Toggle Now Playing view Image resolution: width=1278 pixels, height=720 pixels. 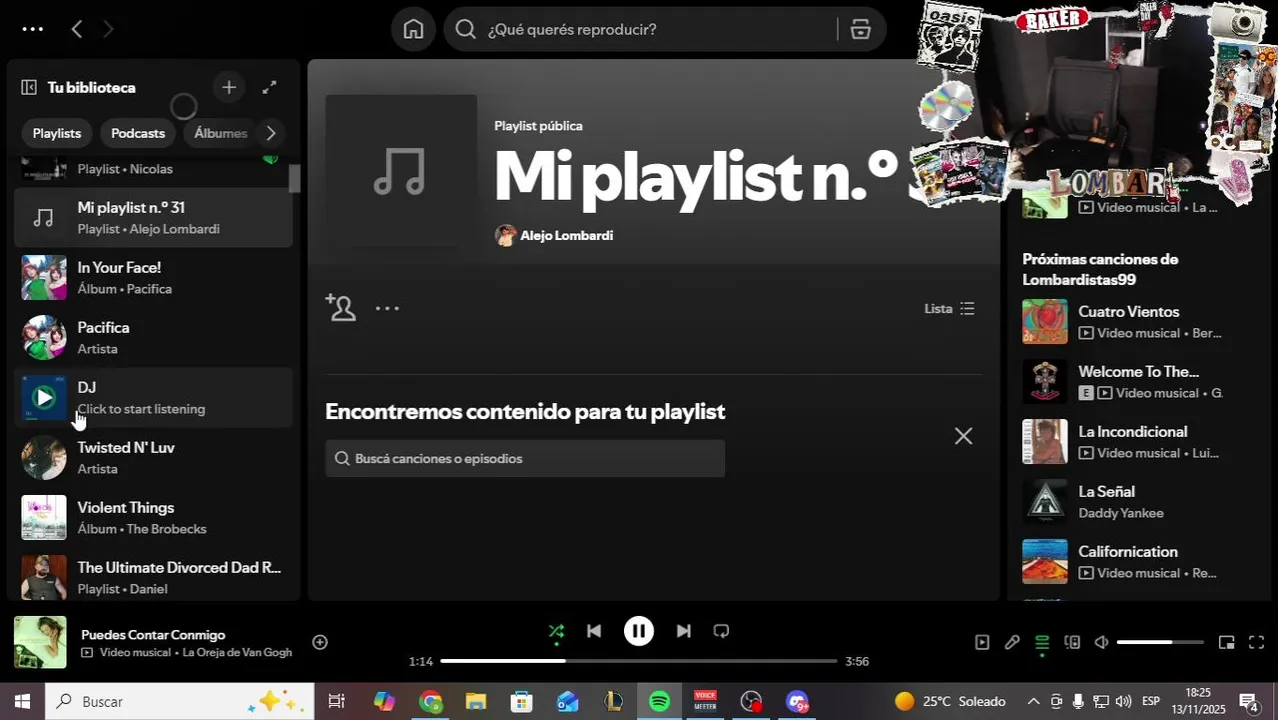(982, 643)
